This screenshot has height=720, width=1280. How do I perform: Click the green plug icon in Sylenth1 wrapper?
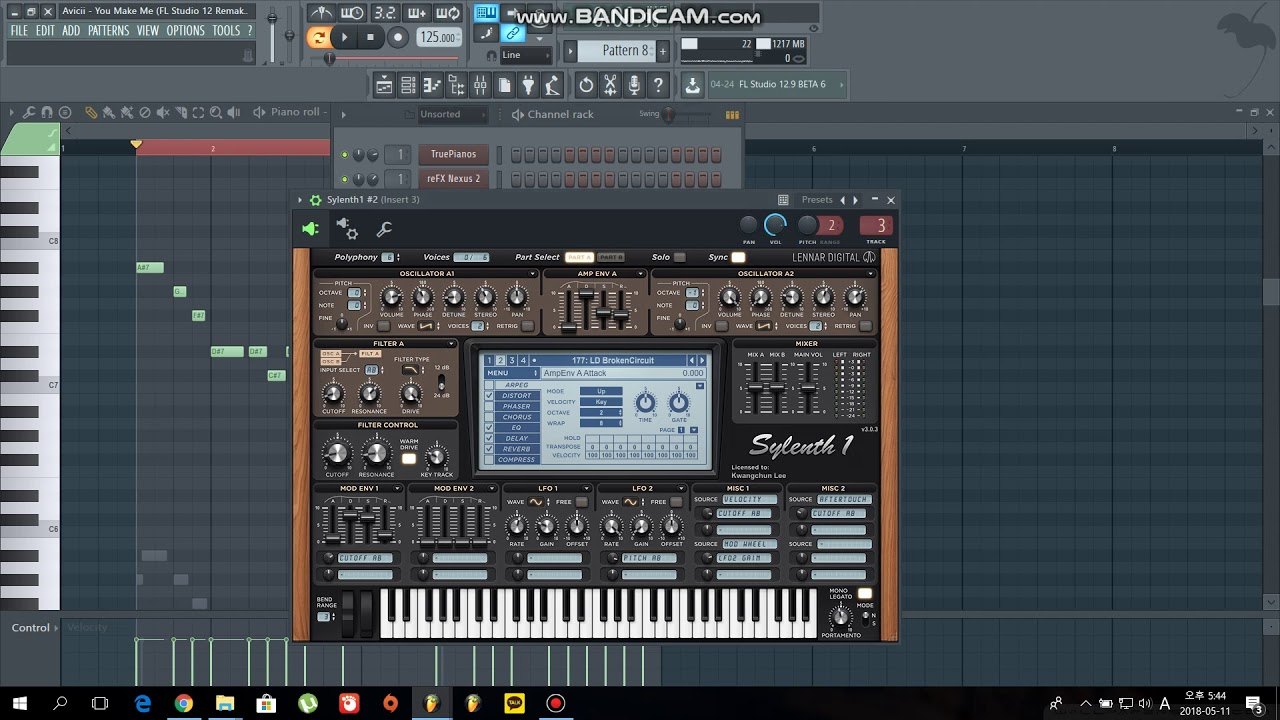pos(310,228)
